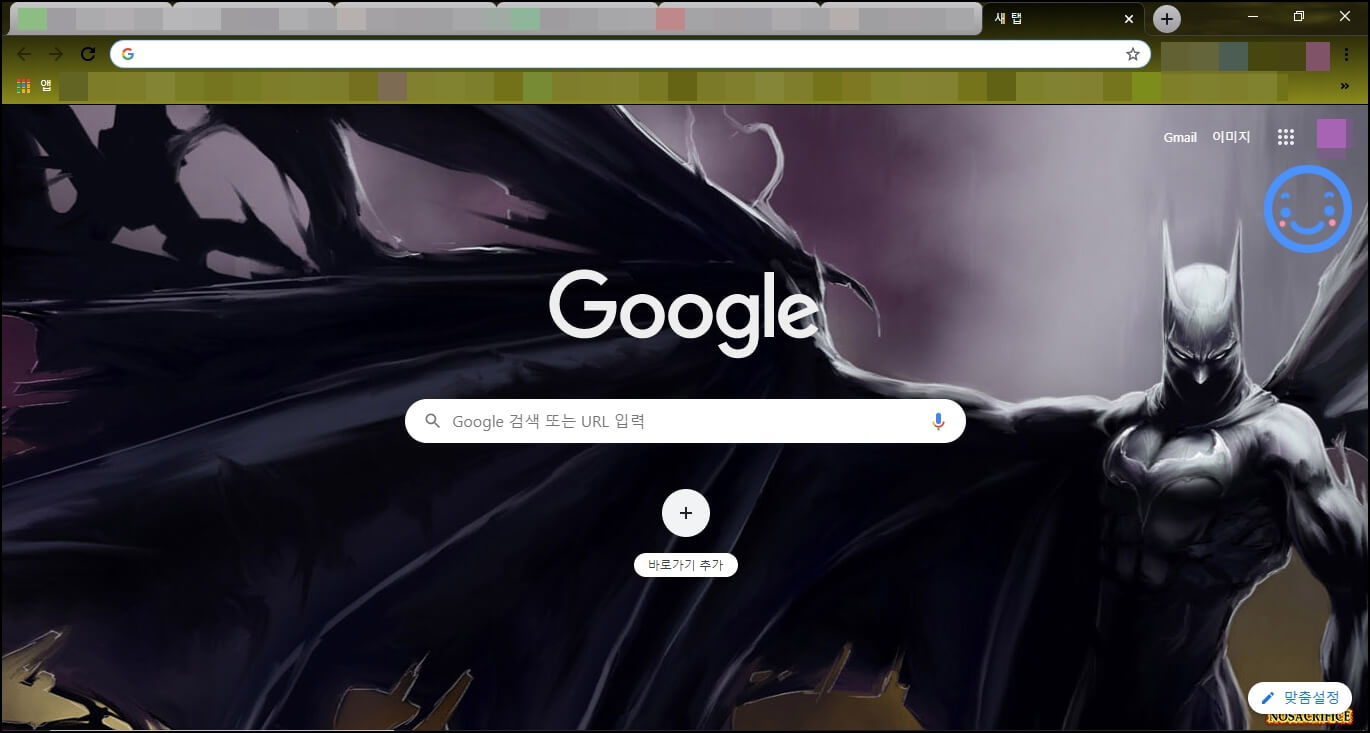Open 맞춤설정 customize button

[x=1300, y=697]
